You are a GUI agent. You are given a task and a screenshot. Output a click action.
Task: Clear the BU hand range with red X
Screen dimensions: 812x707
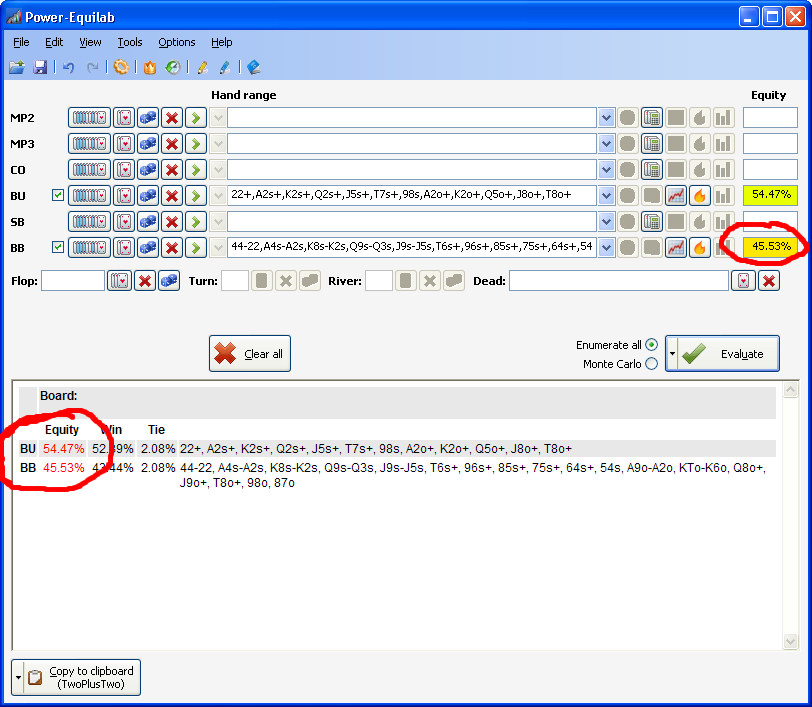click(172, 196)
